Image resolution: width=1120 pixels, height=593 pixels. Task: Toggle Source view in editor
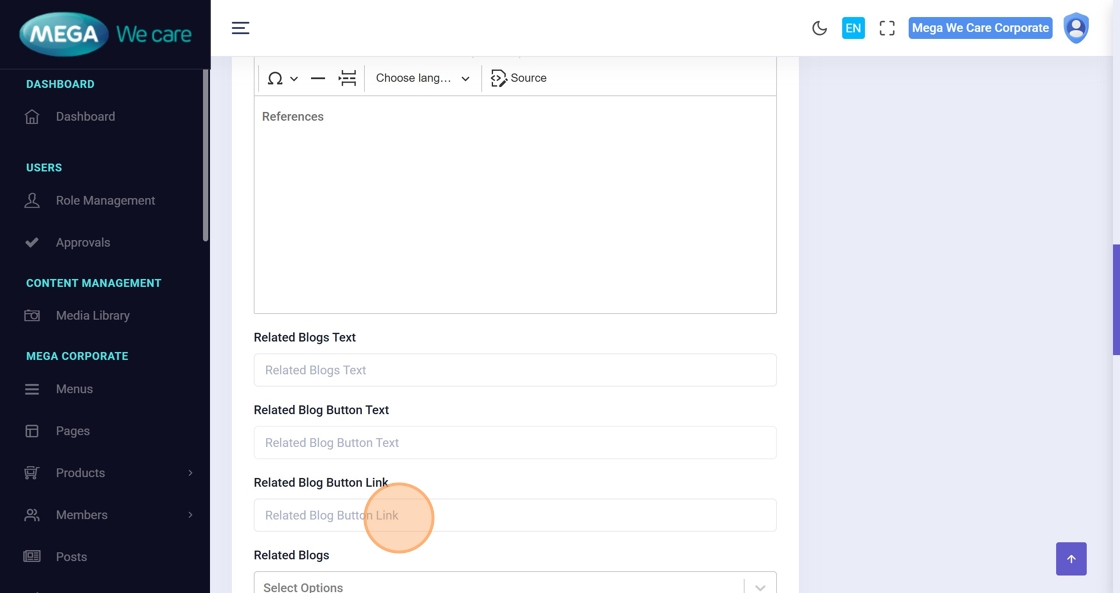pos(519,78)
